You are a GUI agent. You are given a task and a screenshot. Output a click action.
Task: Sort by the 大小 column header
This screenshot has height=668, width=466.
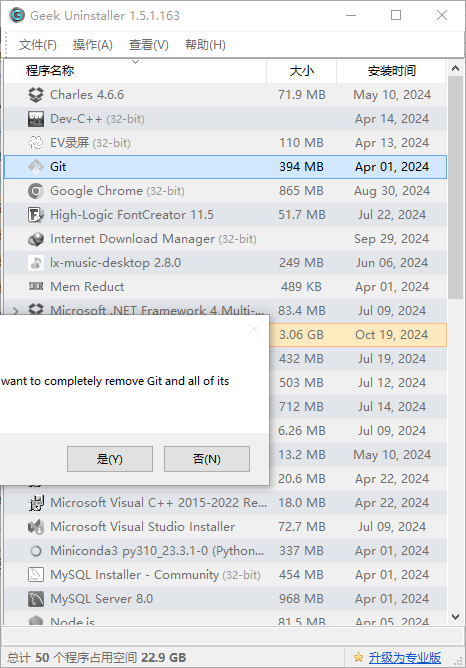302,71
